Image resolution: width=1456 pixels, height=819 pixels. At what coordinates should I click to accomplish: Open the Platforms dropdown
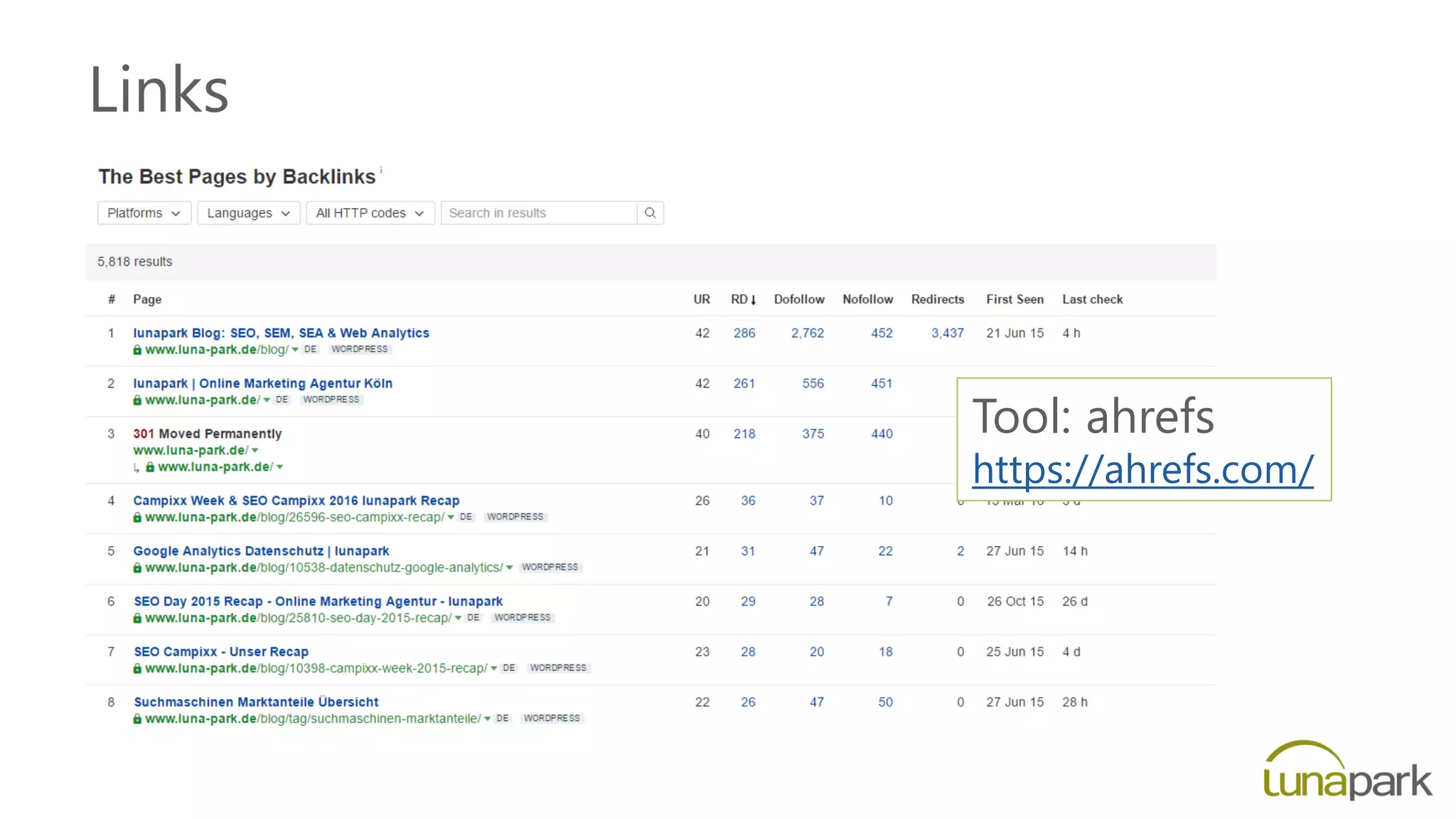click(144, 213)
